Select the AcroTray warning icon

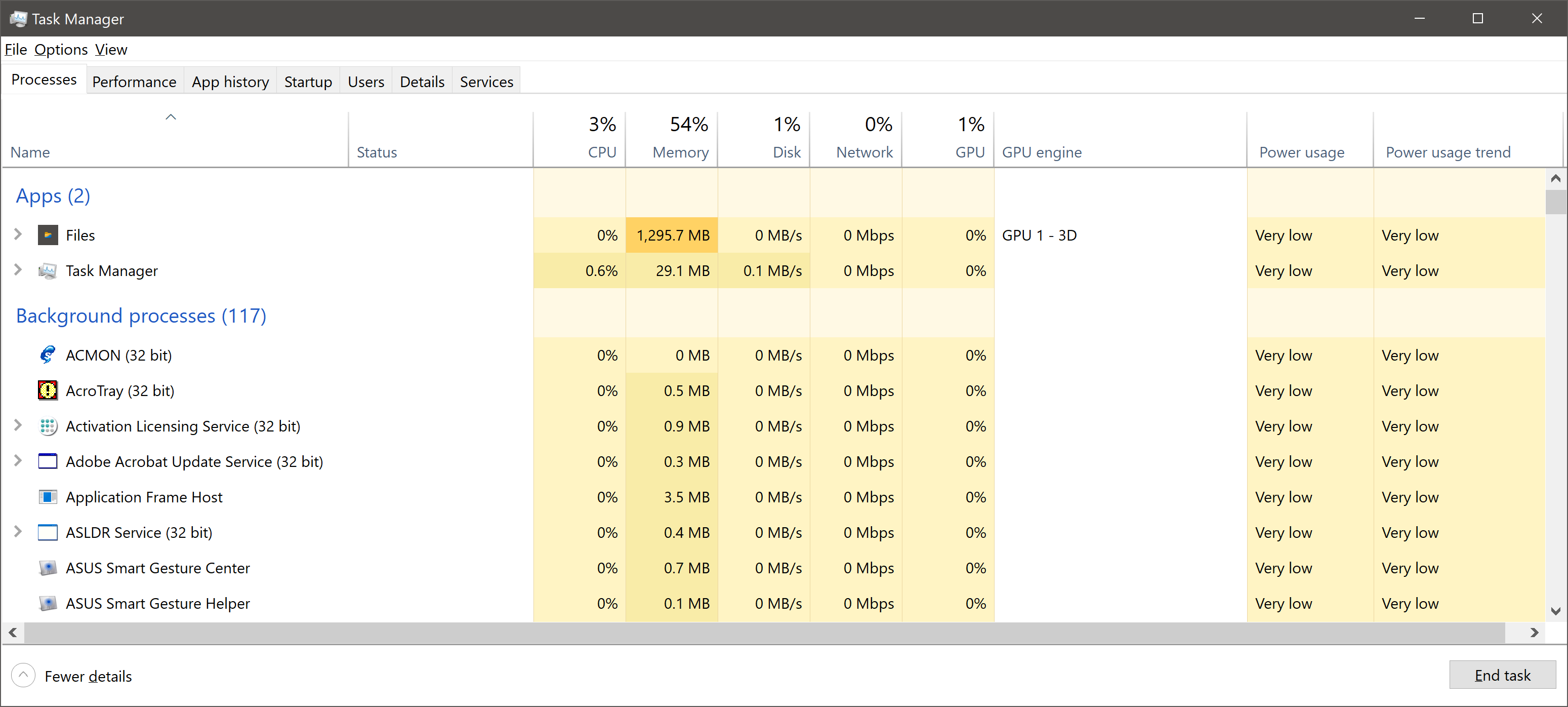[x=48, y=390]
